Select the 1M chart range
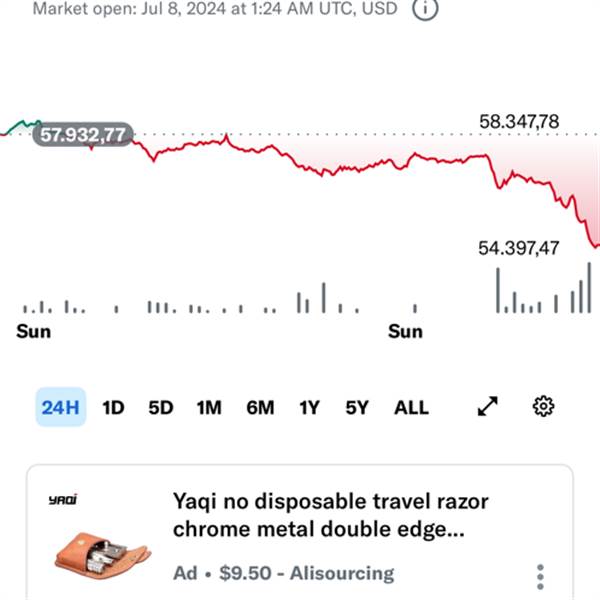 (x=209, y=408)
